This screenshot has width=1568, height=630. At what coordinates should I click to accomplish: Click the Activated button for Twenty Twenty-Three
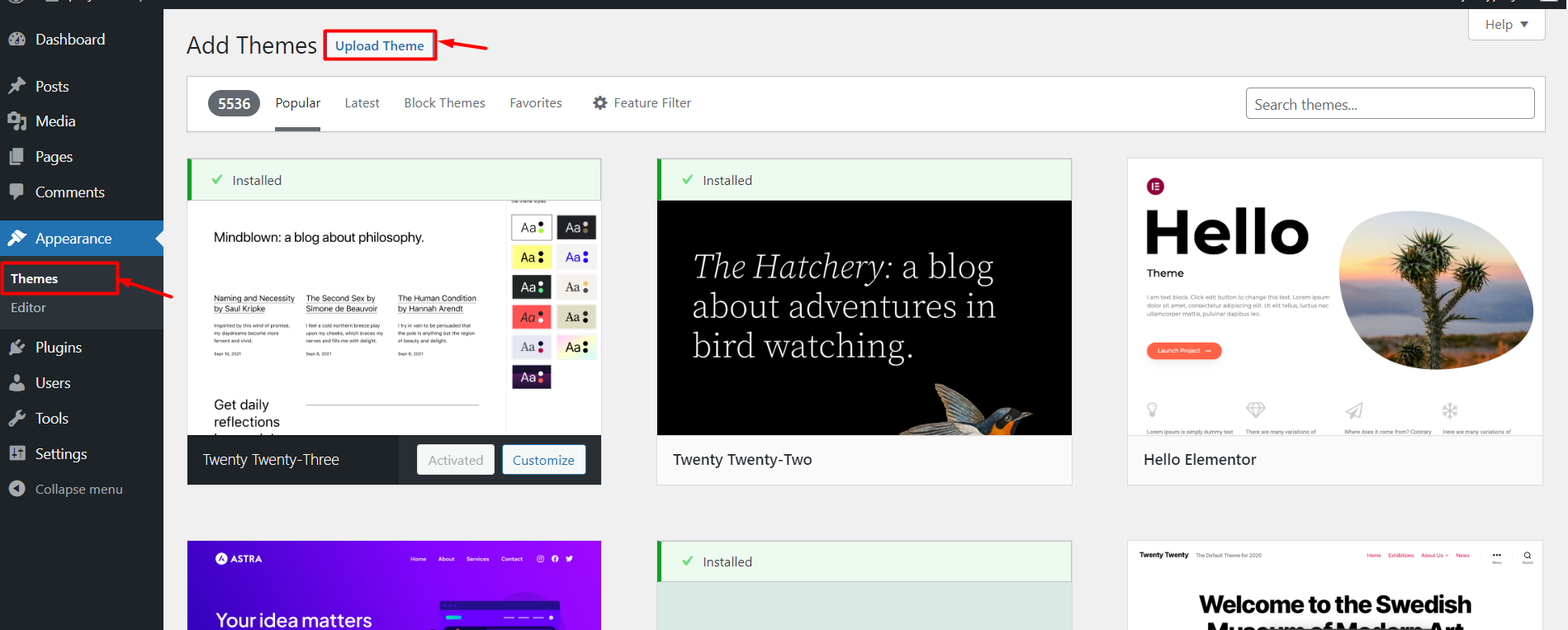coord(456,460)
